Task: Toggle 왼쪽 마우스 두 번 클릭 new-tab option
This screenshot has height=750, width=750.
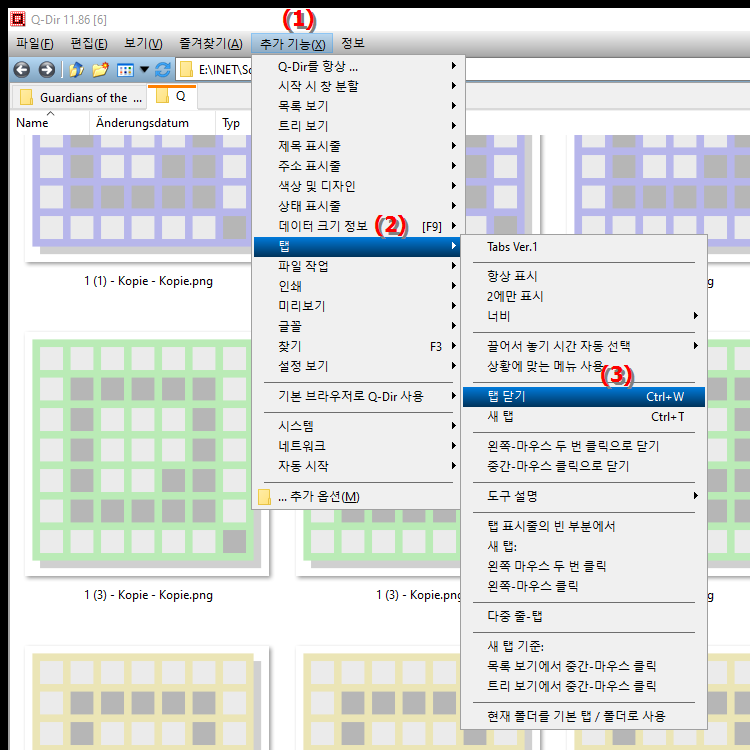Action: point(584,566)
